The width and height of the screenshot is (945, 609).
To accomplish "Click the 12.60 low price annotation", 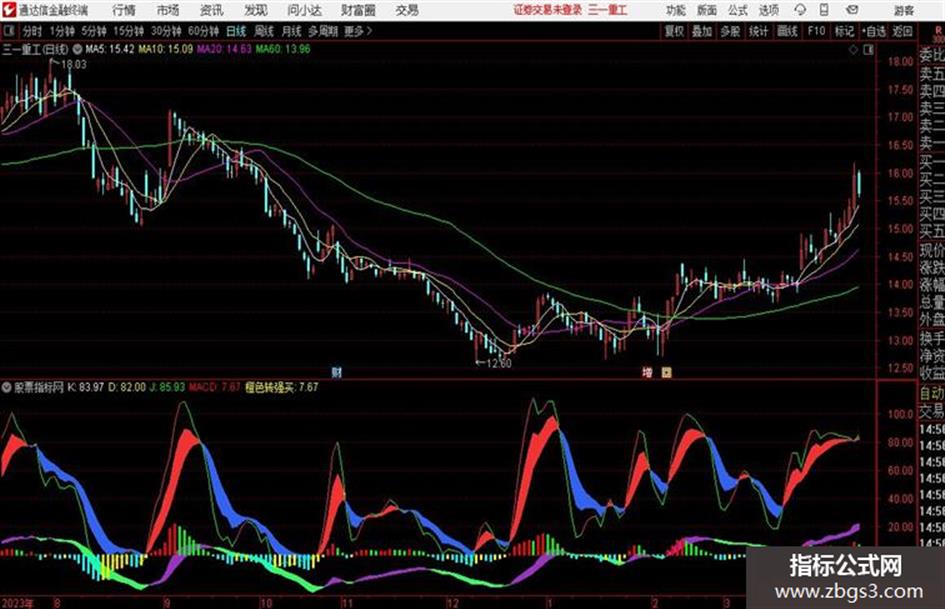I will coord(498,363).
